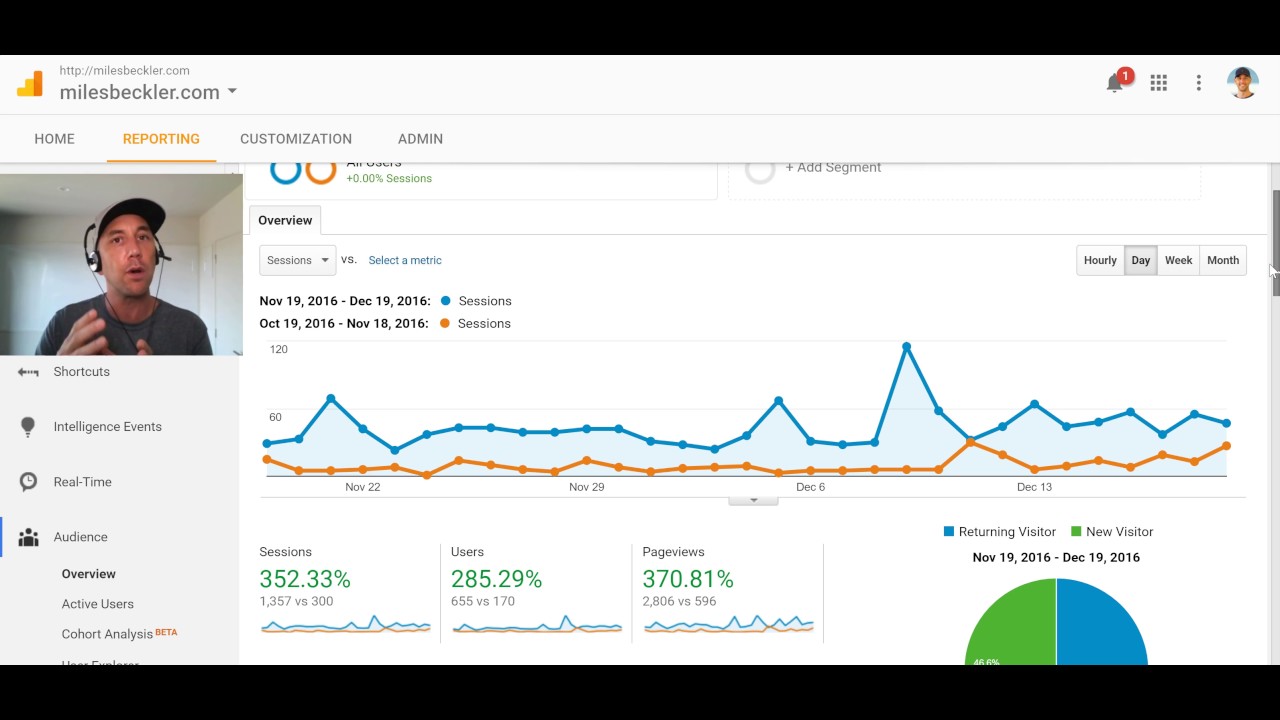Screen dimensions: 1280x720
Task: Switch to the CUSTOMIZATION tab
Action: pyautogui.click(x=296, y=139)
